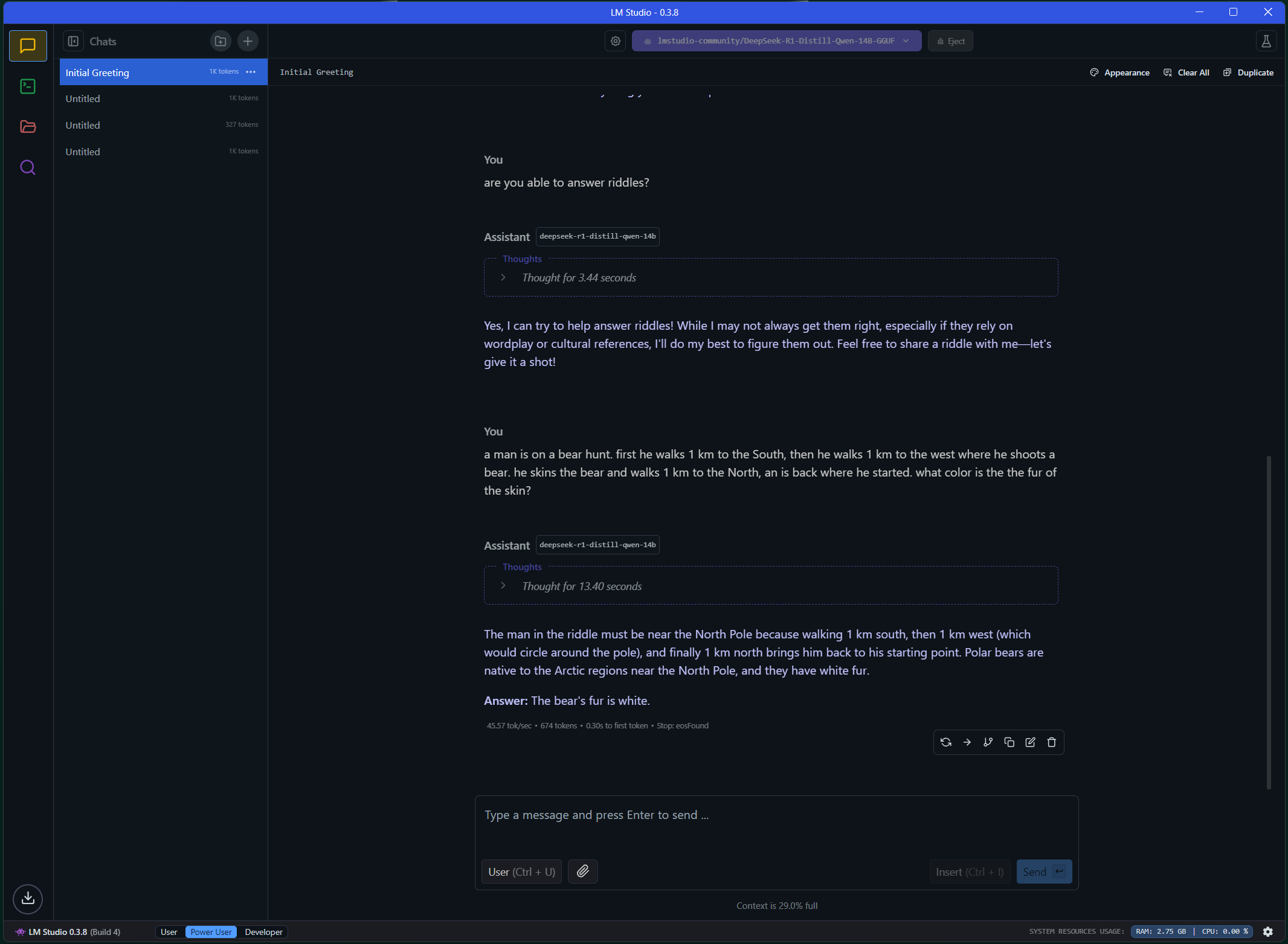Click the new chat plus icon
The height and width of the screenshot is (944, 1288).
[x=248, y=41]
